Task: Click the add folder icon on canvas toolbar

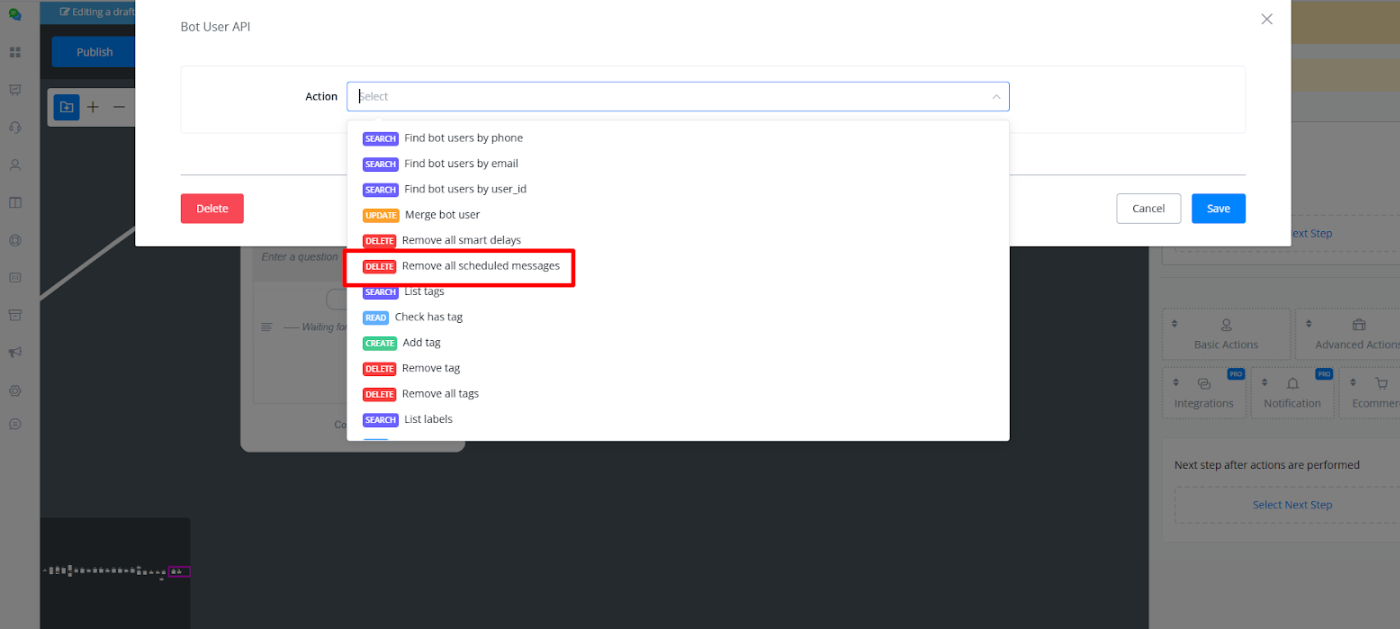Action: point(66,107)
